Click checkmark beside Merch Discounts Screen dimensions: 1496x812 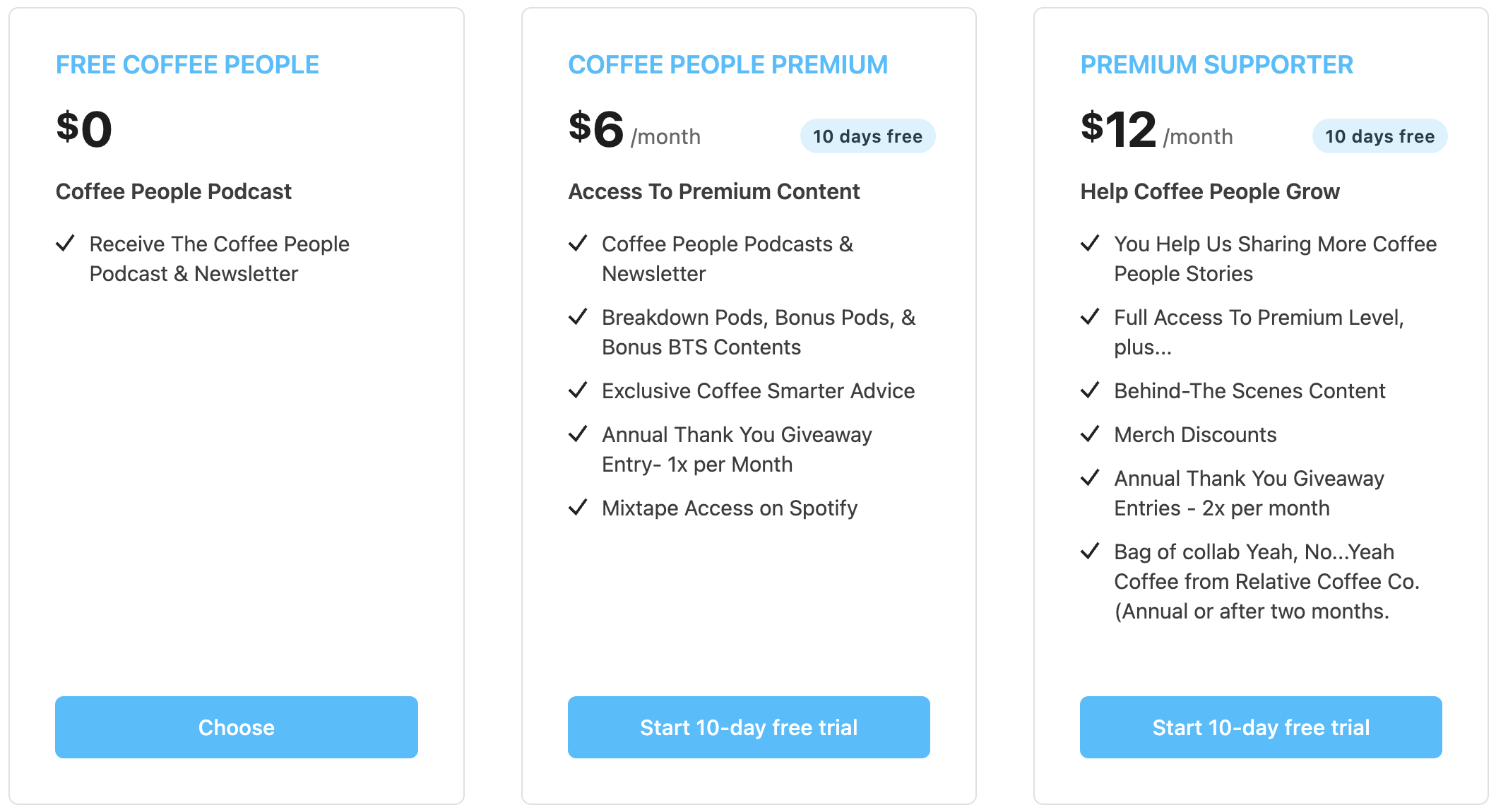point(1090,434)
